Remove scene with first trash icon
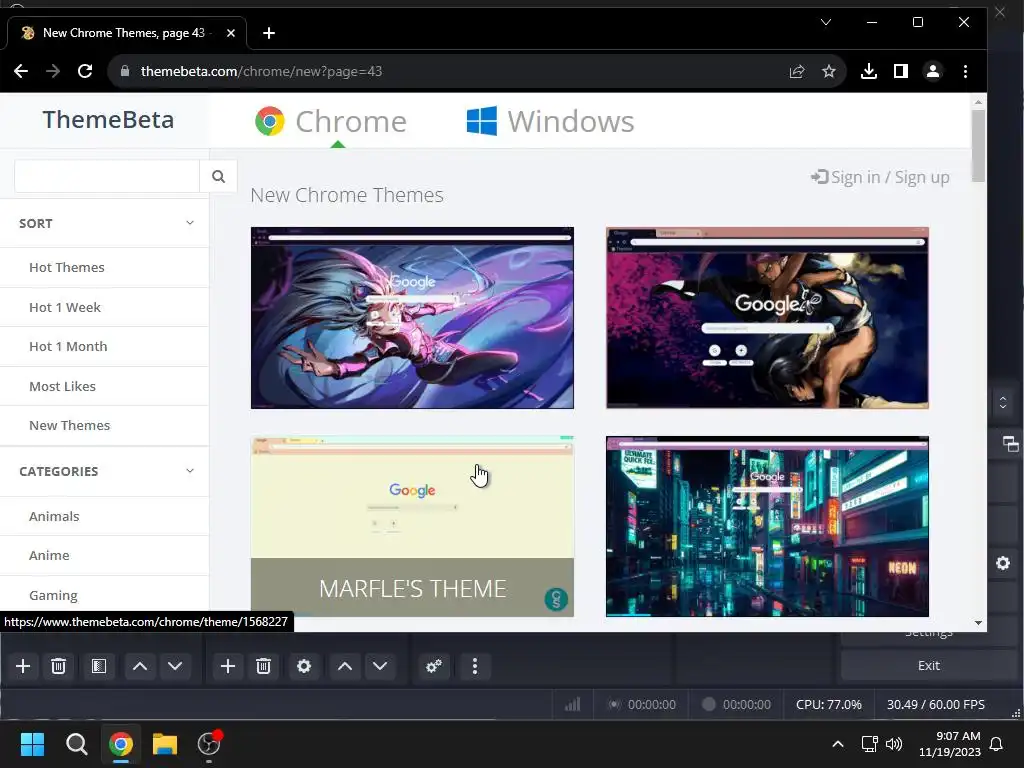Viewport: 1024px width, 768px height. pos(58,666)
